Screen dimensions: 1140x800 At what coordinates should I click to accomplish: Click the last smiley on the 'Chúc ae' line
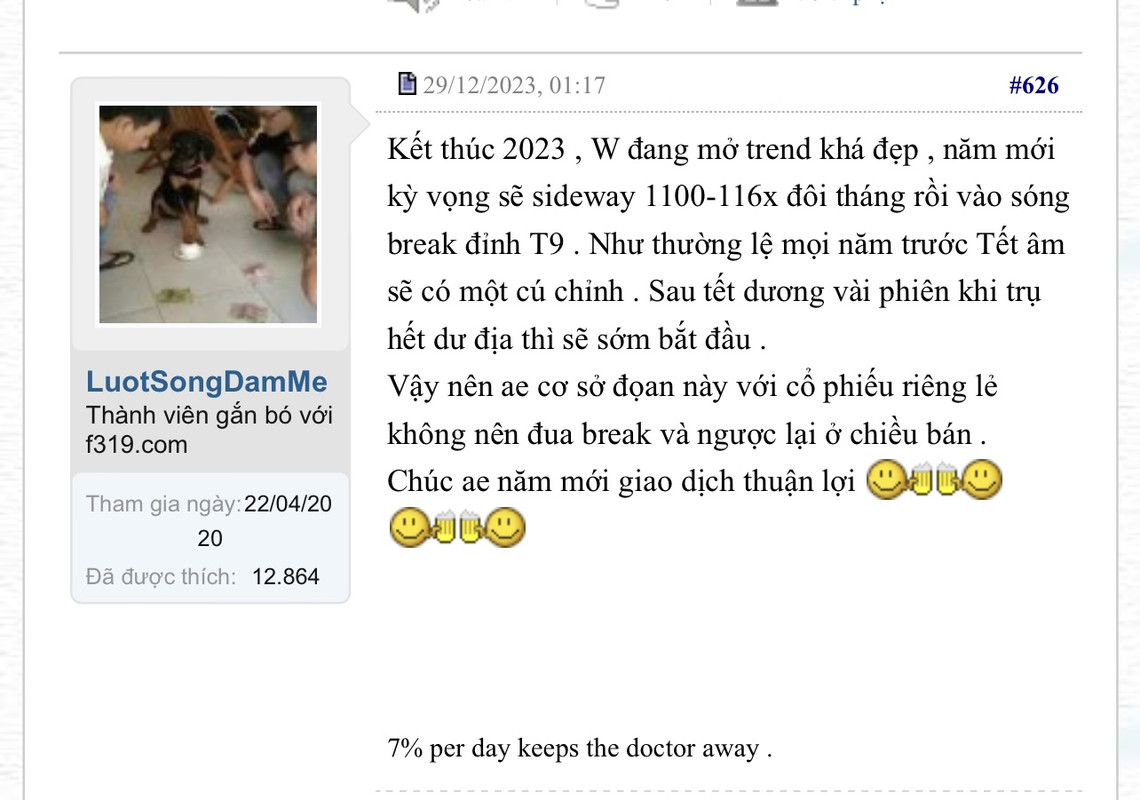982,479
